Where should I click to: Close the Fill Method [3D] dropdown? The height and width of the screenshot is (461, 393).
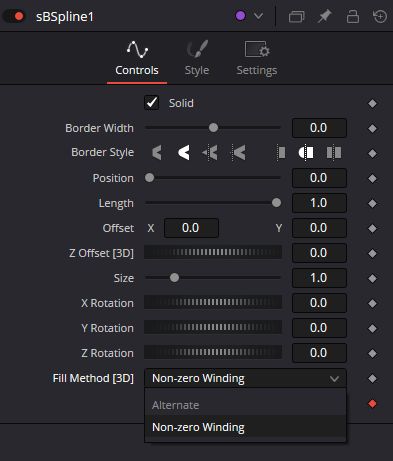[x=245, y=378]
